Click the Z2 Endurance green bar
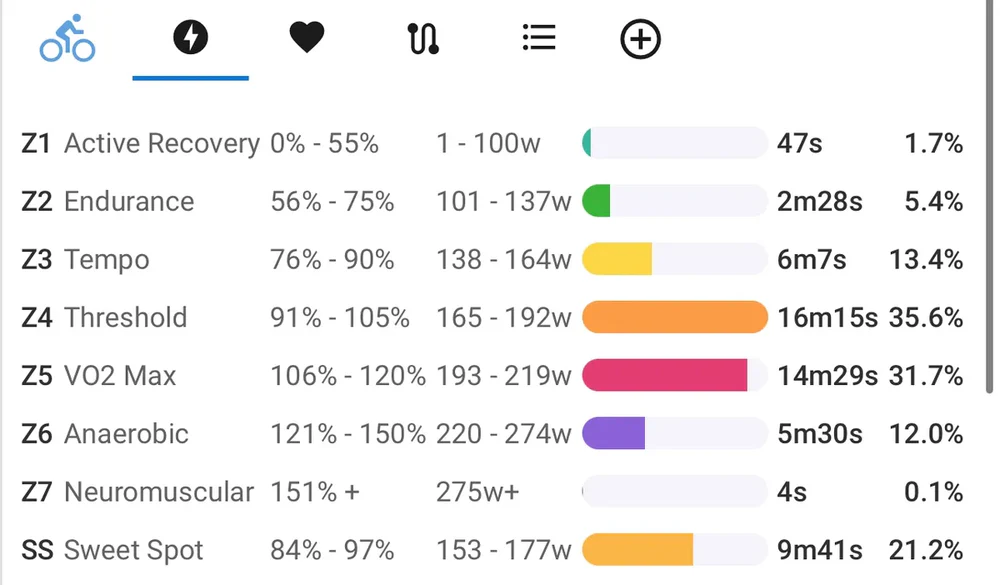The image size is (1000, 585). tap(597, 202)
